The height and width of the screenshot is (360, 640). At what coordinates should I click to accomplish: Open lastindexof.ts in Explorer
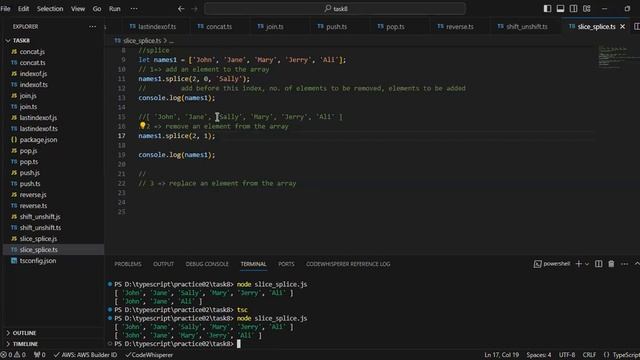coord(38,129)
